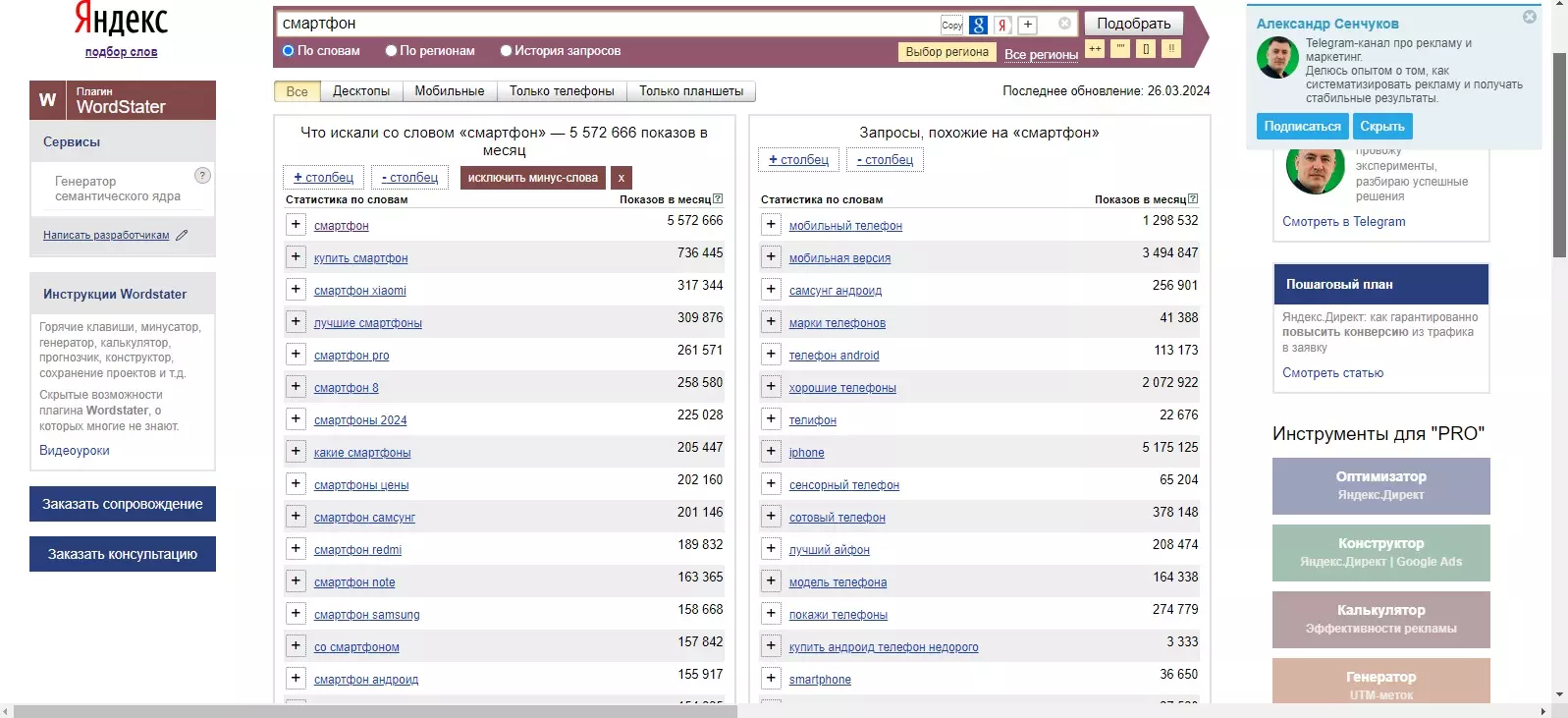
Task: Click the 'Подписаться' button in the popup
Action: [x=1302, y=126]
